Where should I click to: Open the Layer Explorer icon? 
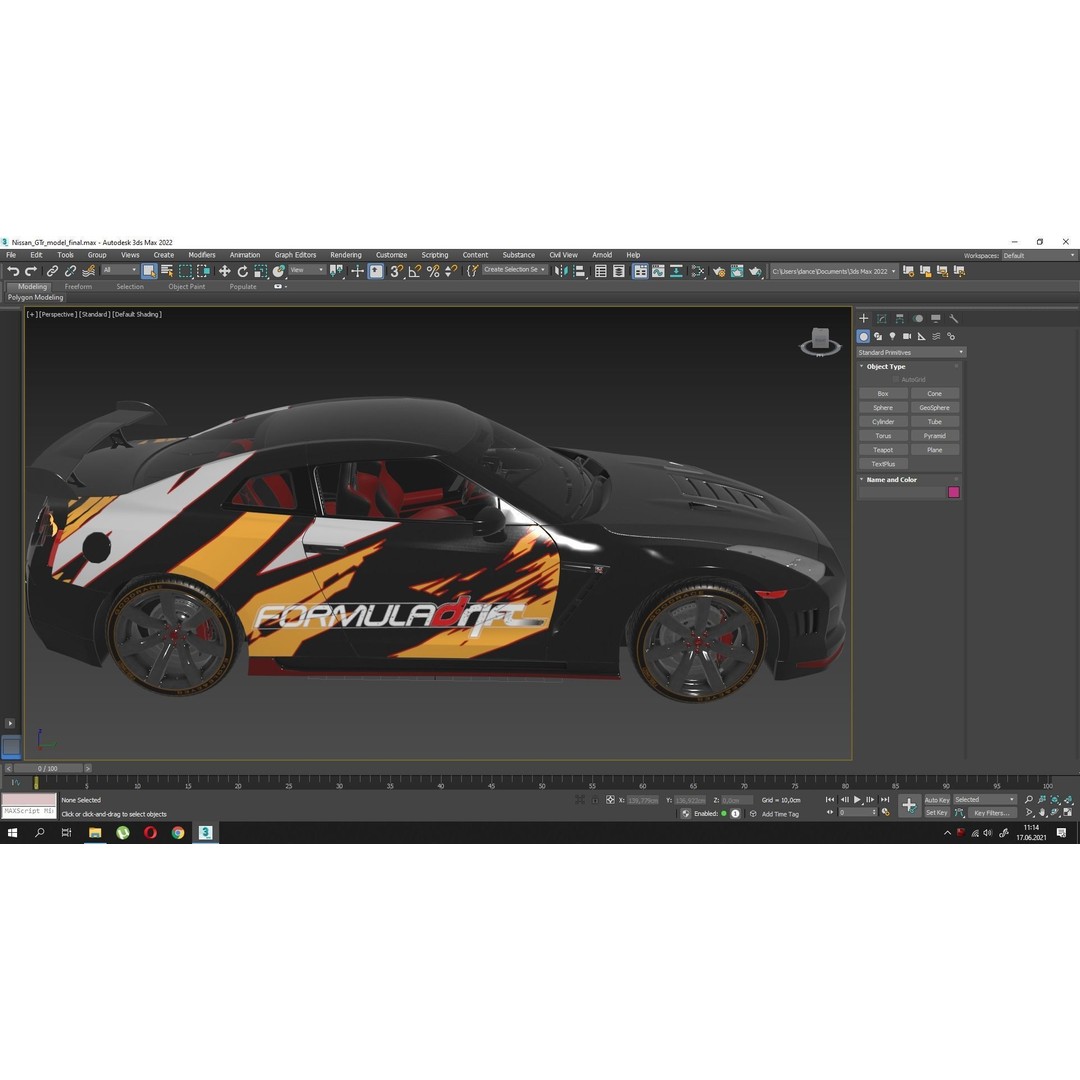click(x=619, y=271)
